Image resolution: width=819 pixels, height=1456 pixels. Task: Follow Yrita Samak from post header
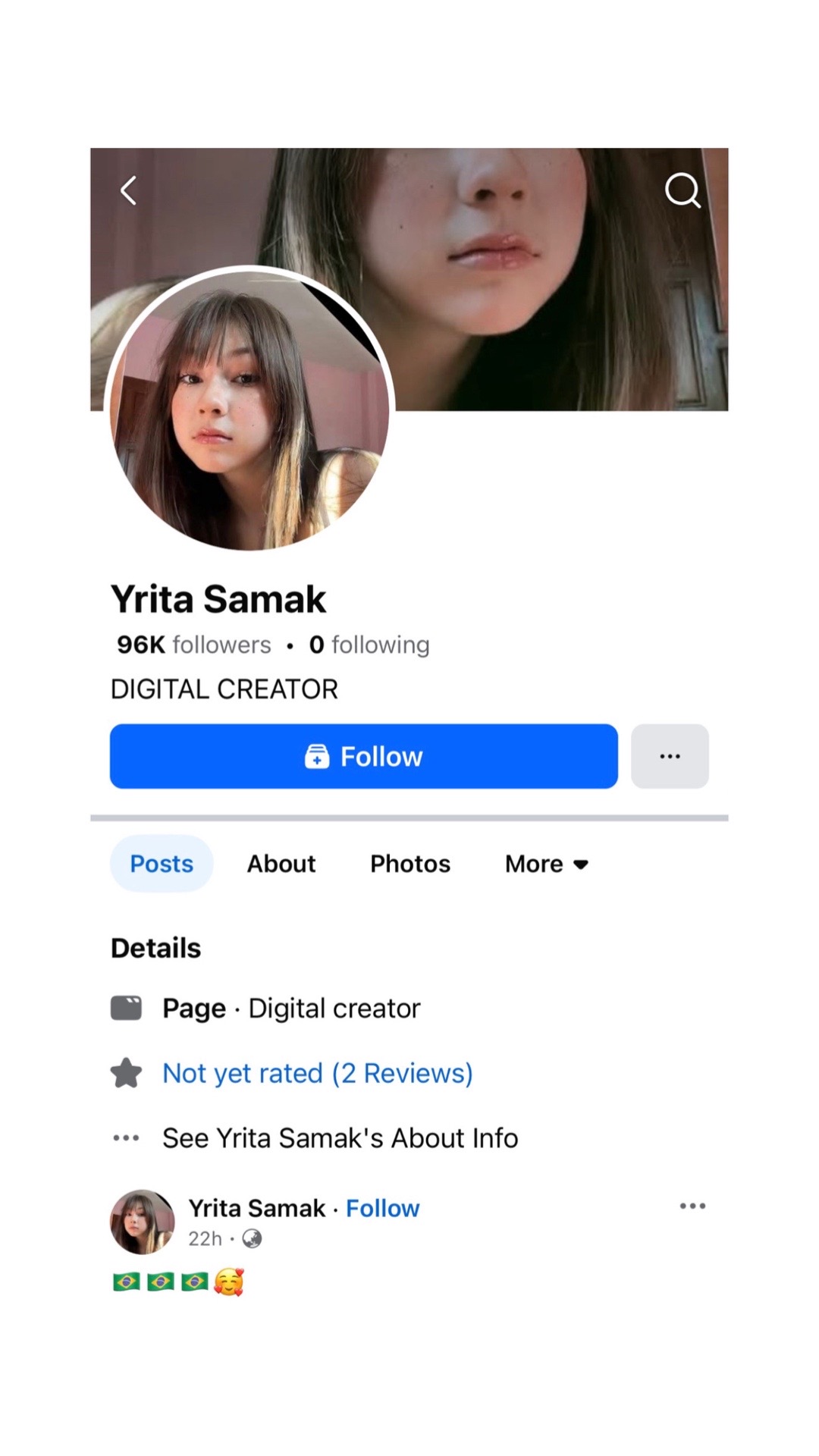pos(382,1208)
